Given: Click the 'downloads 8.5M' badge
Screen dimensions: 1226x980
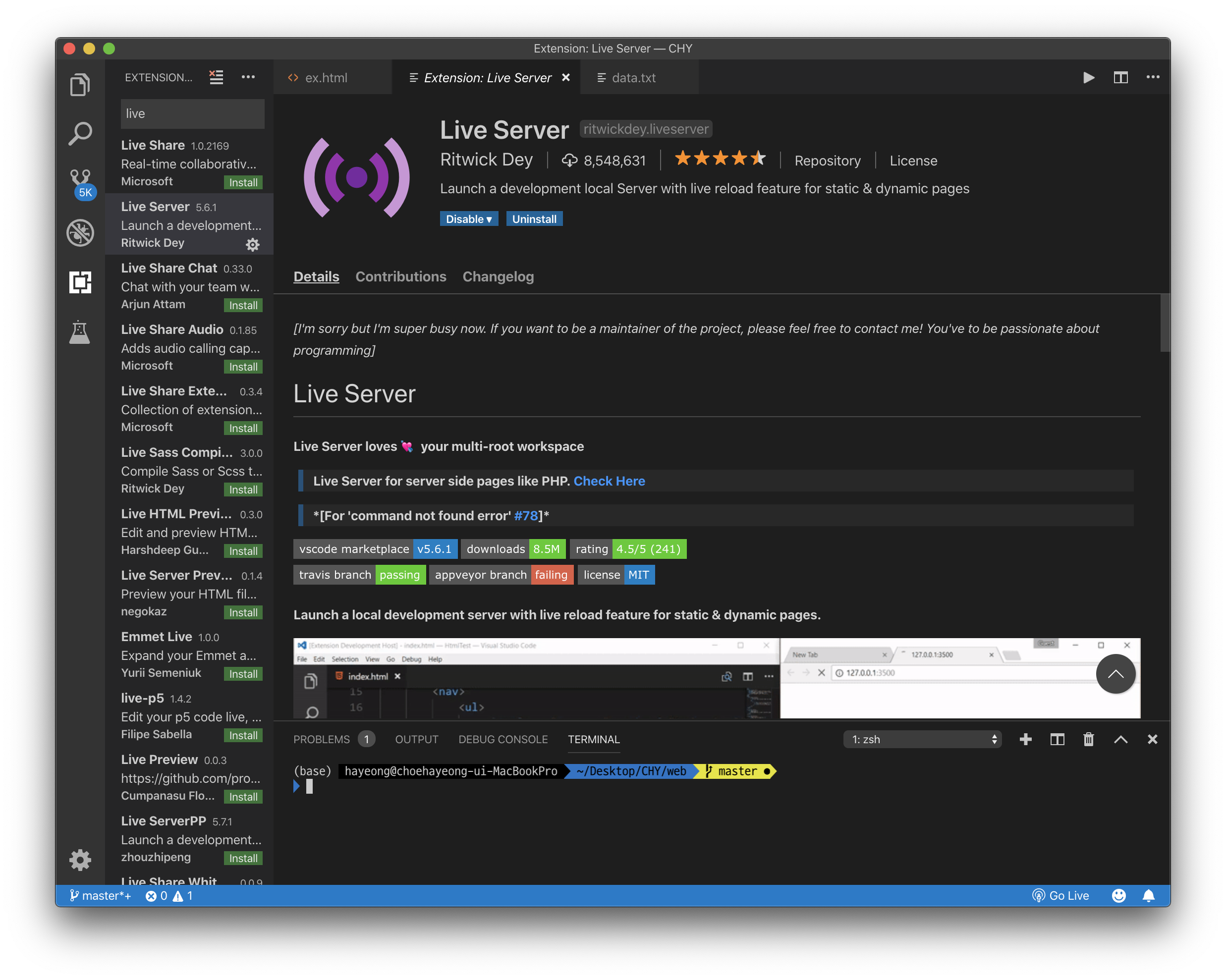Looking at the screenshot, I should [513, 548].
